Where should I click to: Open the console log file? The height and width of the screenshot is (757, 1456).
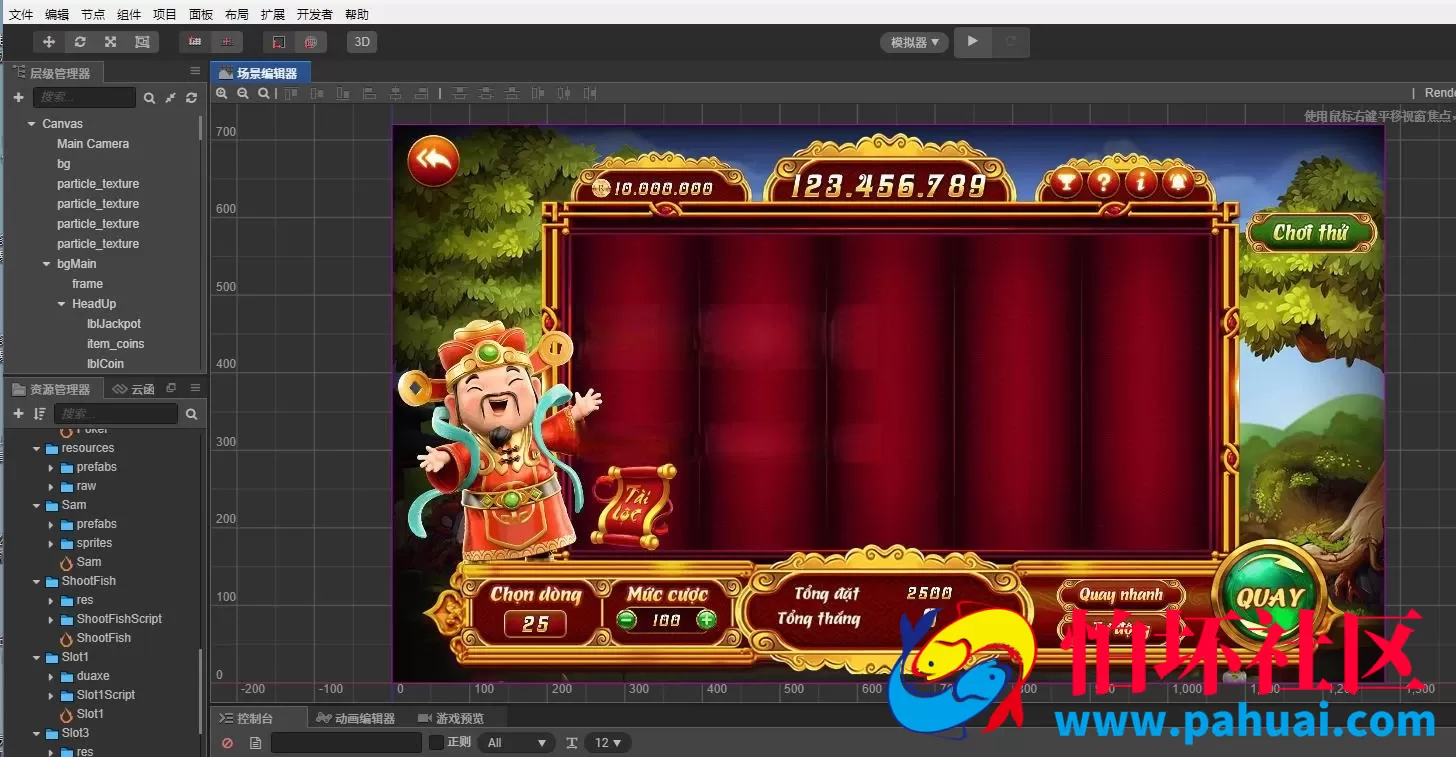(x=255, y=743)
